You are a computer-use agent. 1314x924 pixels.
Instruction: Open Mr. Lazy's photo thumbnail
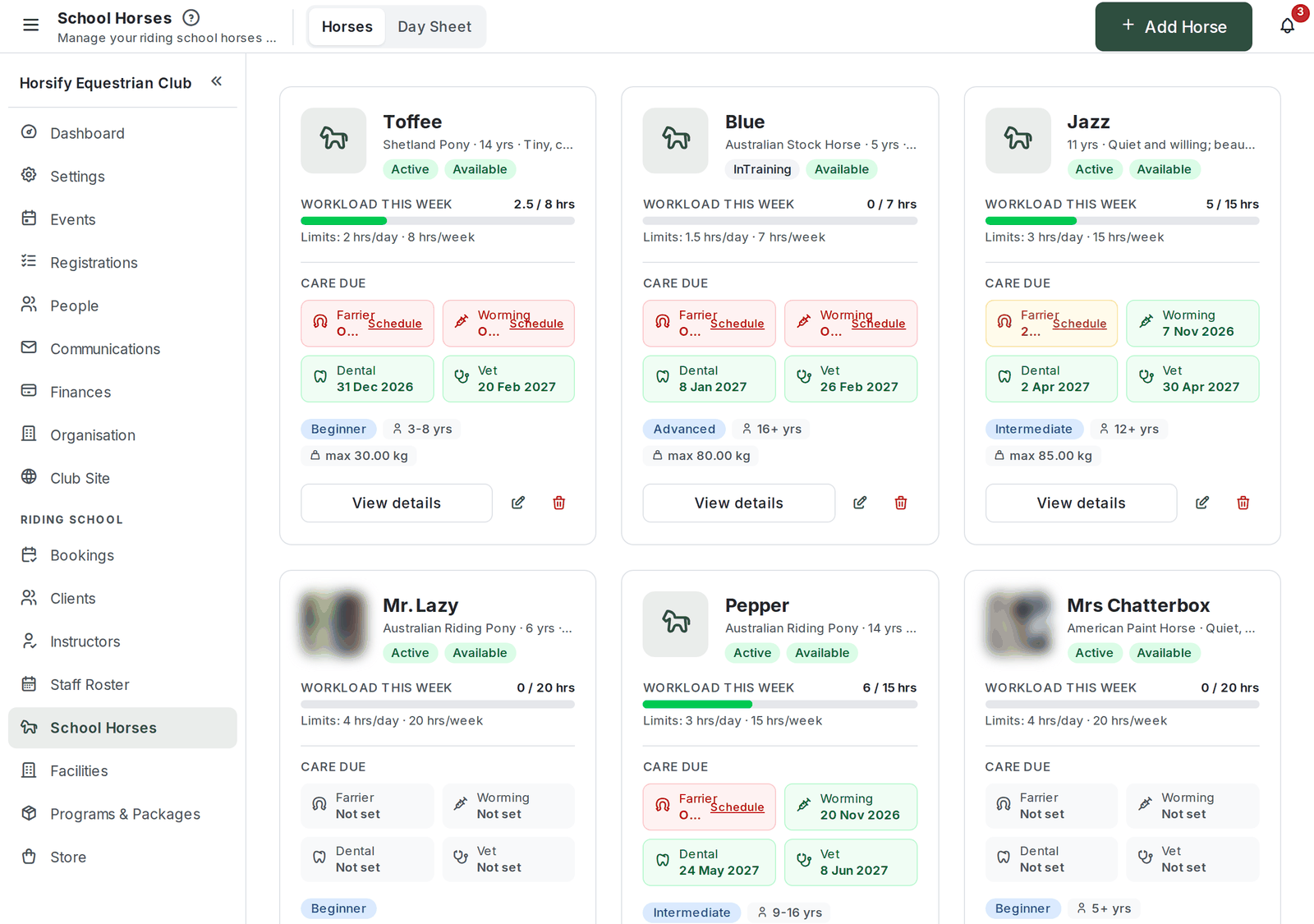(x=333, y=624)
